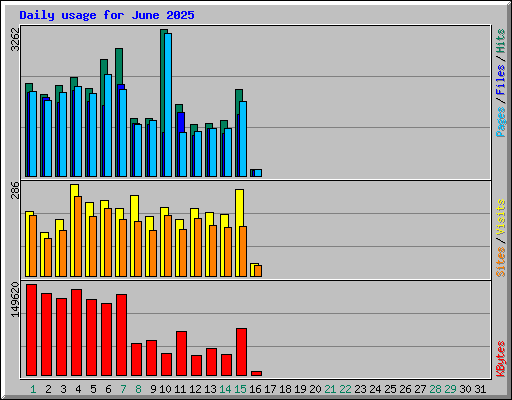Click day 21 on the date axis
Image resolution: width=512 pixels, height=400 pixels.
point(330,389)
